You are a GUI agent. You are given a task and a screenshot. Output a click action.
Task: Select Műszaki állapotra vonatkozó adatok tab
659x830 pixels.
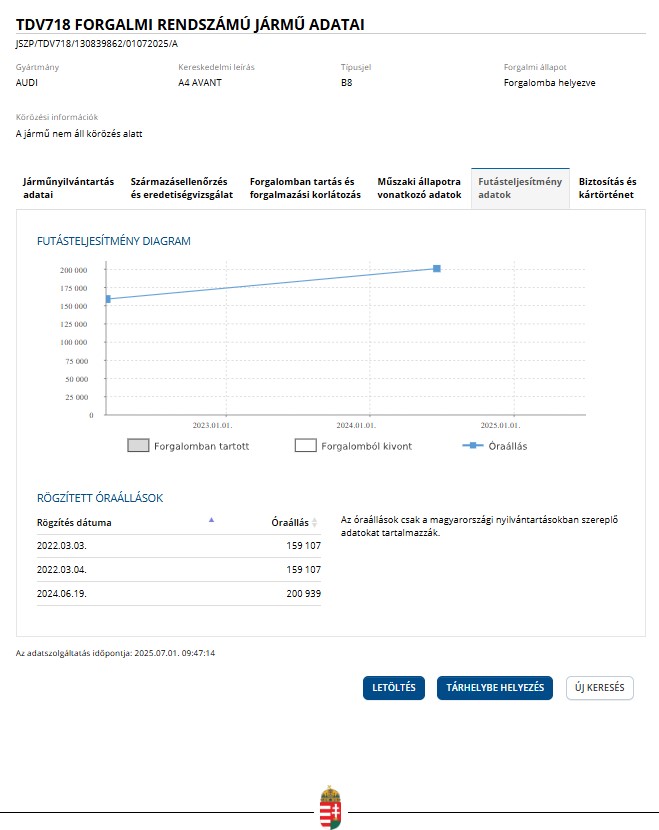tap(419, 188)
